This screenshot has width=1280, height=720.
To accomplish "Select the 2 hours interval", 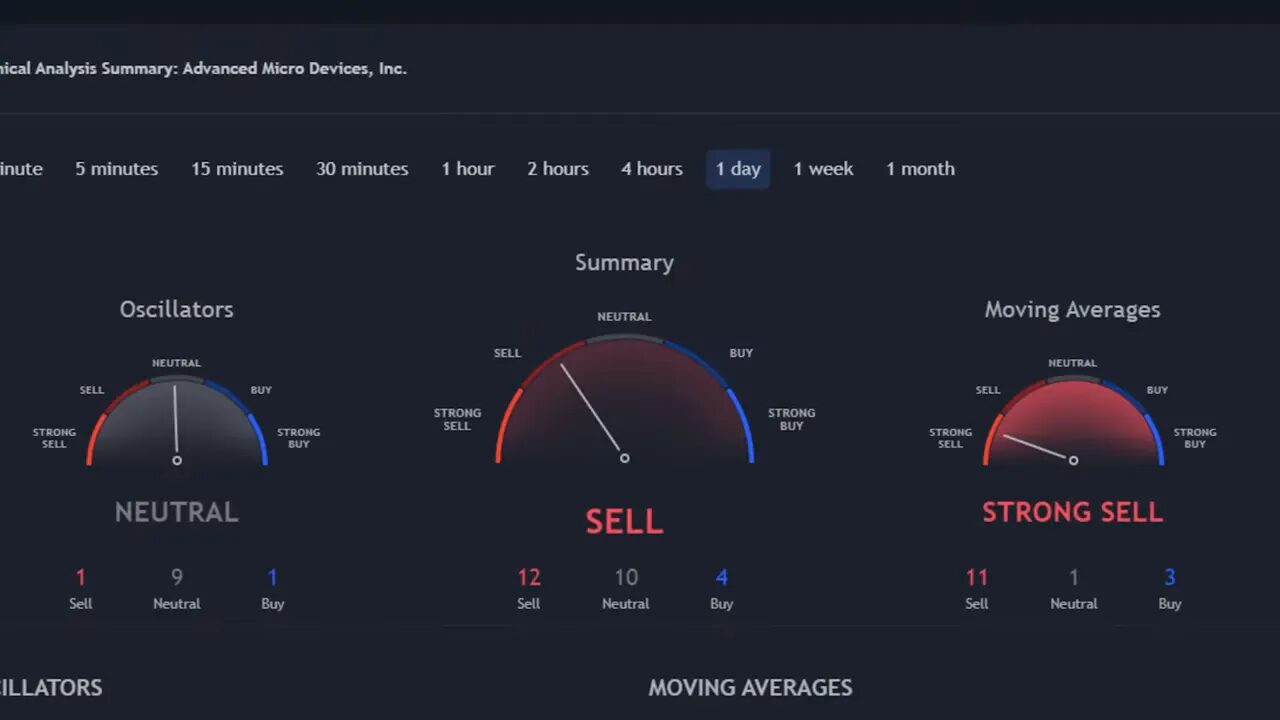I will point(557,169).
